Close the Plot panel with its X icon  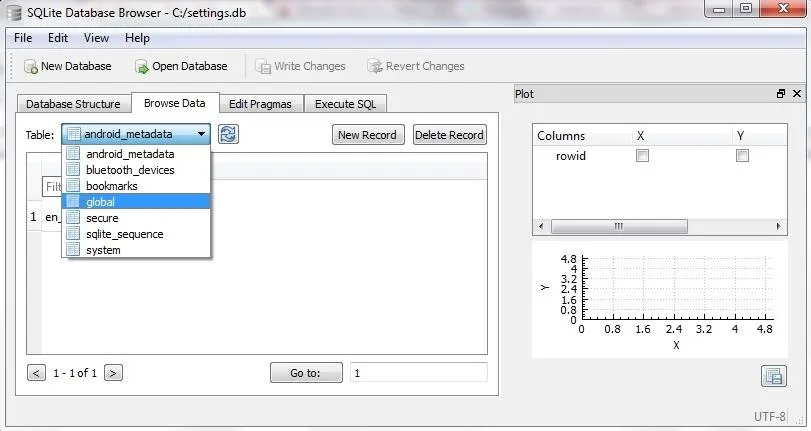797,94
